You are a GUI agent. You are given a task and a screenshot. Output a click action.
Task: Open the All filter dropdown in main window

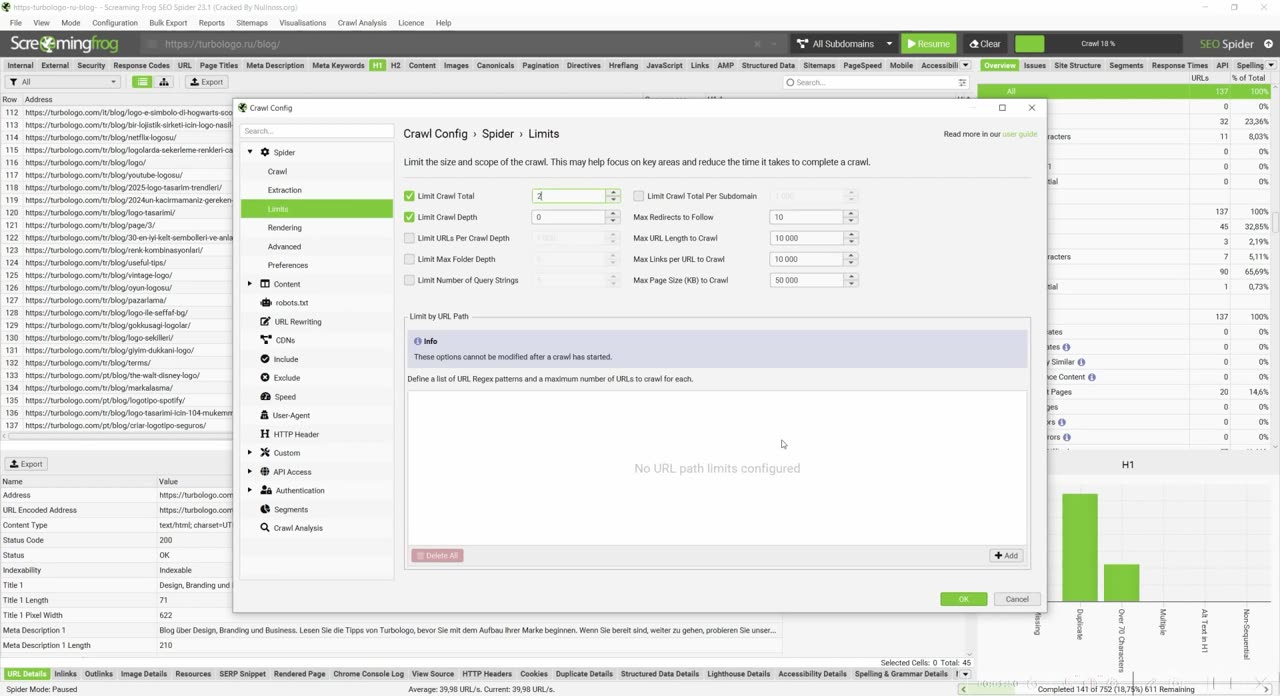pos(62,82)
